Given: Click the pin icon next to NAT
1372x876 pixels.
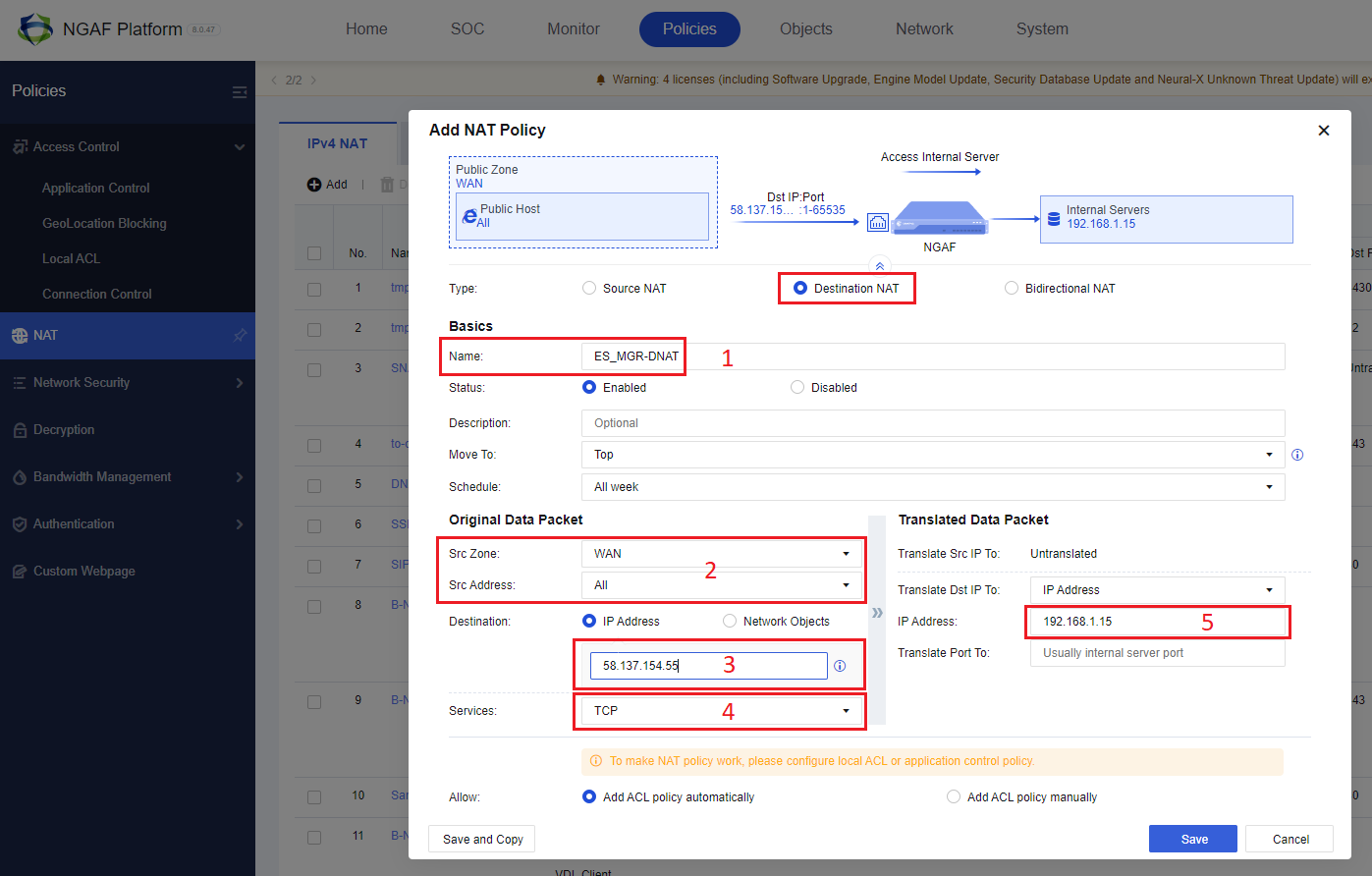Looking at the screenshot, I should pos(240,336).
